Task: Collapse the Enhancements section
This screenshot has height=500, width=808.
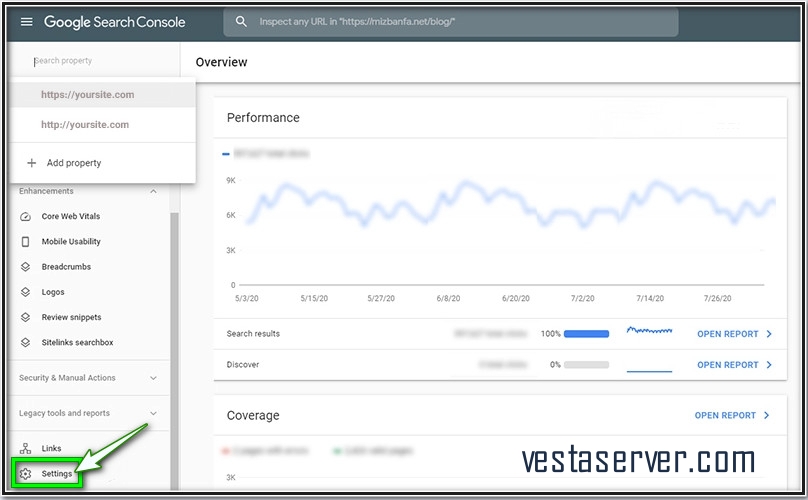Action: 153,191
